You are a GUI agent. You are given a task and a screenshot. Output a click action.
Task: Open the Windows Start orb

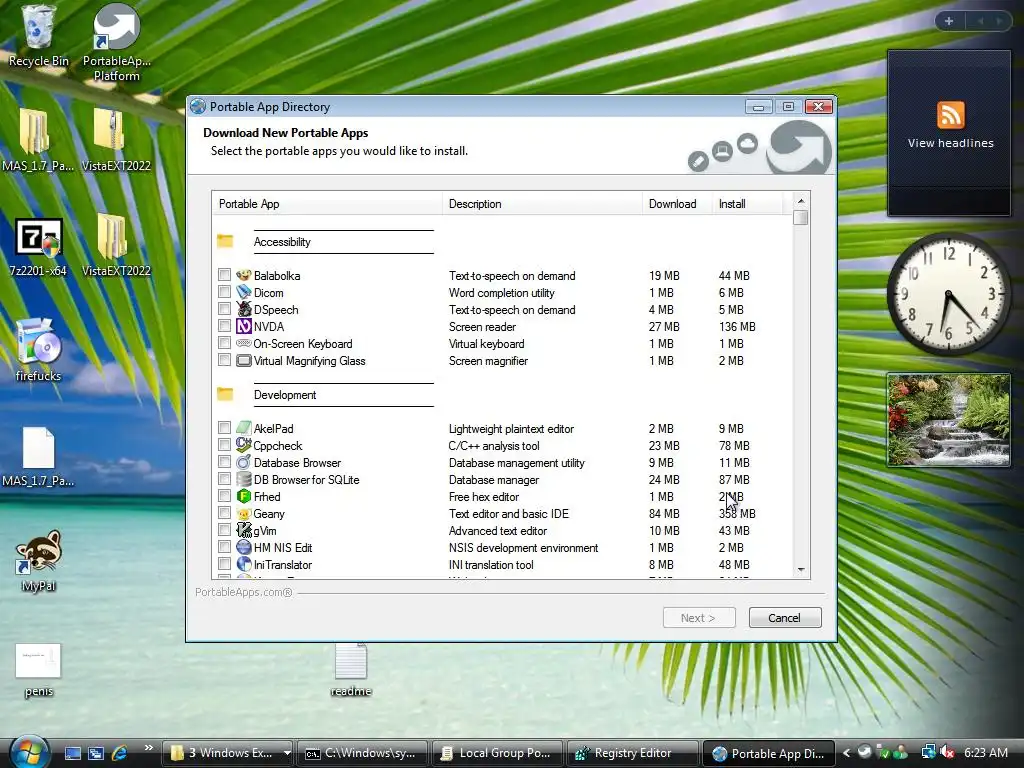coord(29,752)
